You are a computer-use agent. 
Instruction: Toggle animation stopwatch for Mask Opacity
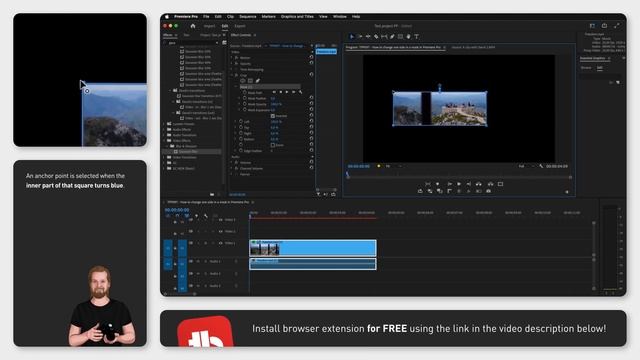pos(245,104)
